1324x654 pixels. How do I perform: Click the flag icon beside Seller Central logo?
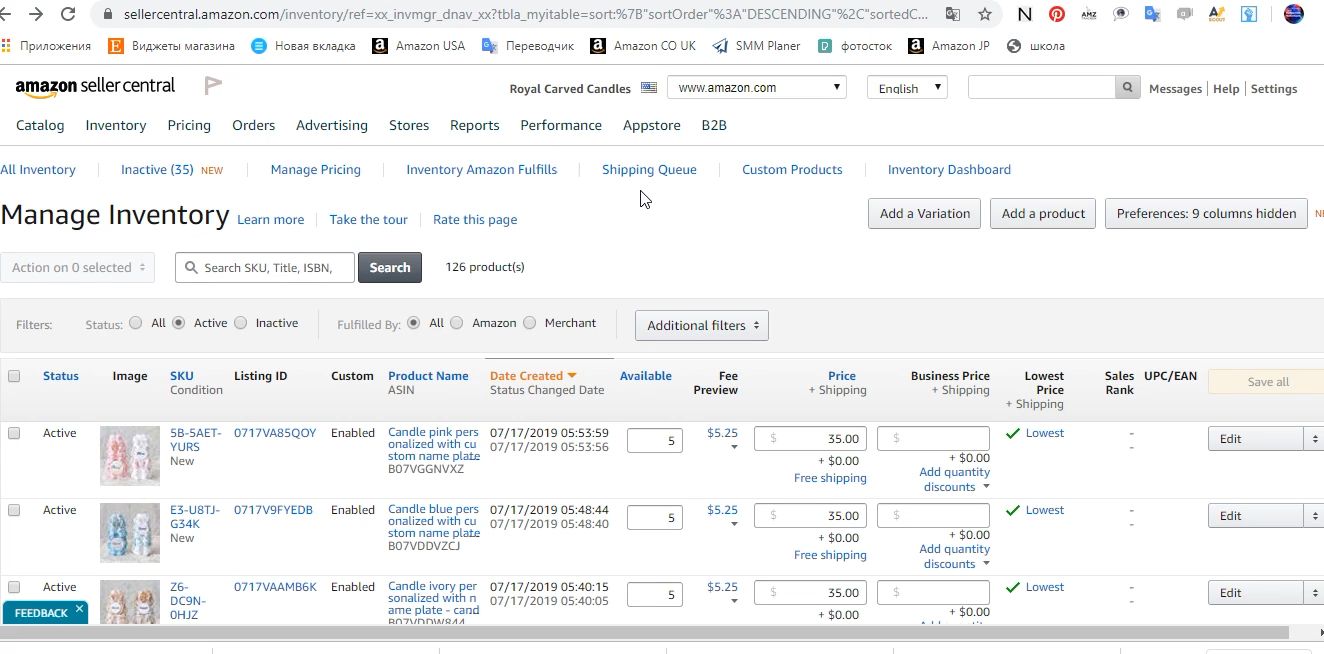point(213,86)
